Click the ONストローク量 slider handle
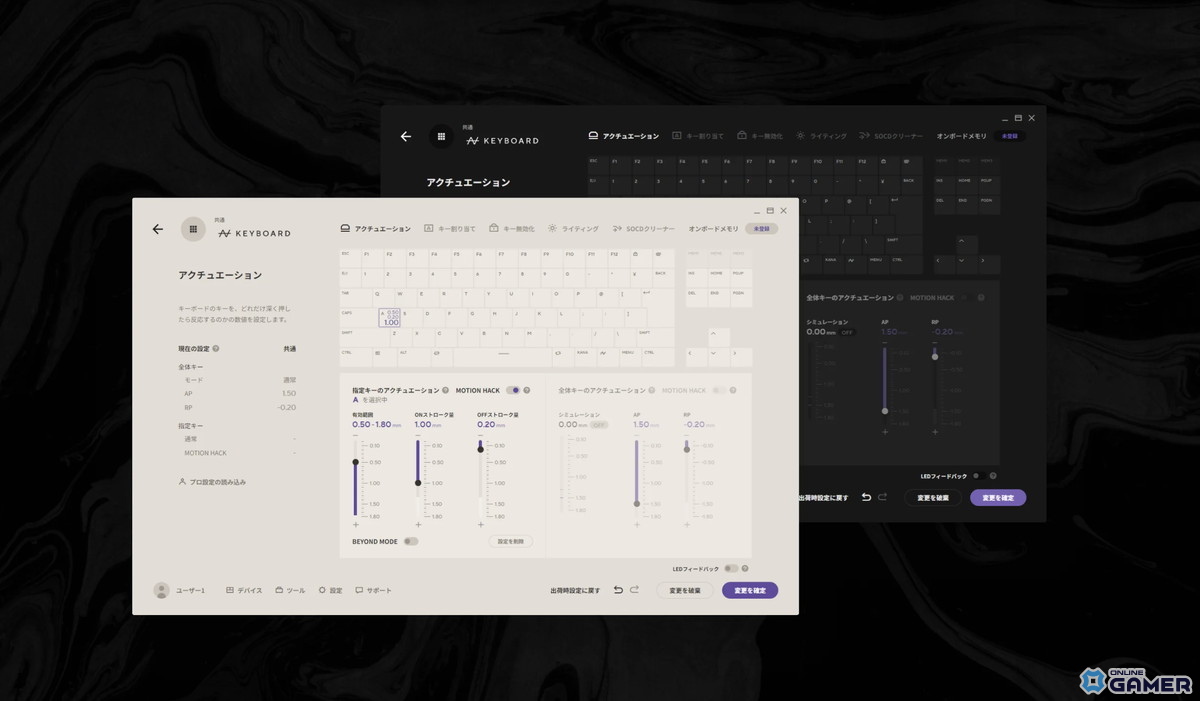The image size is (1200, 701). coord(418,483)
